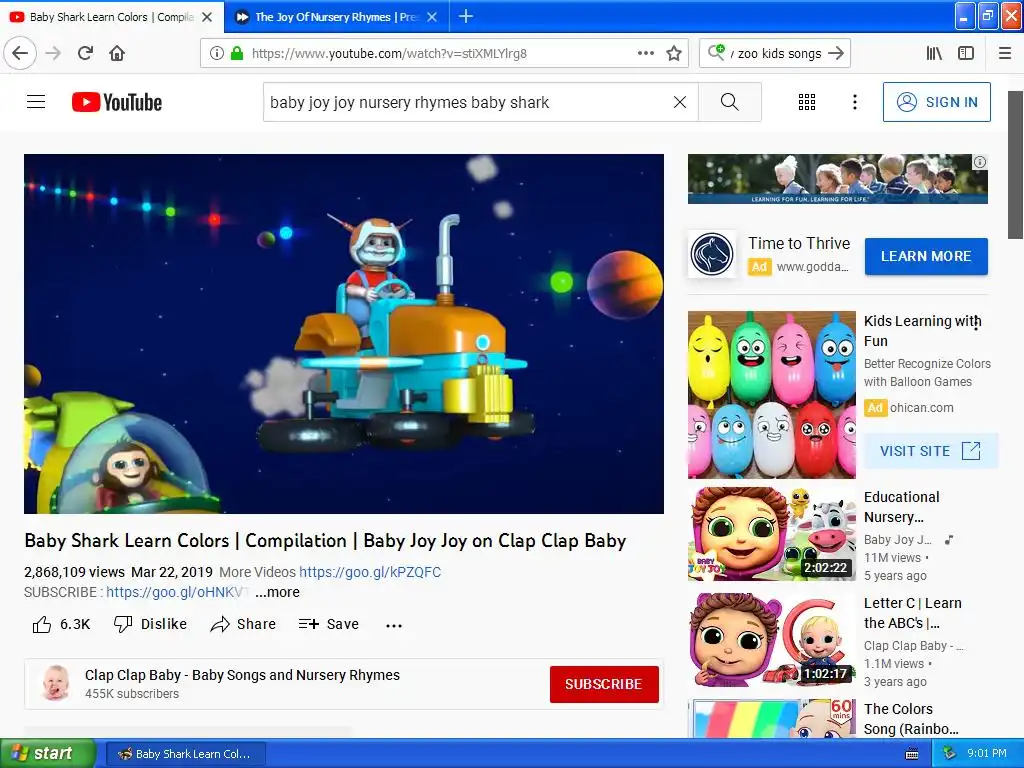Click the tray icon beside the clock
The image size is (1024, 768).
click(x=949, y=754)
